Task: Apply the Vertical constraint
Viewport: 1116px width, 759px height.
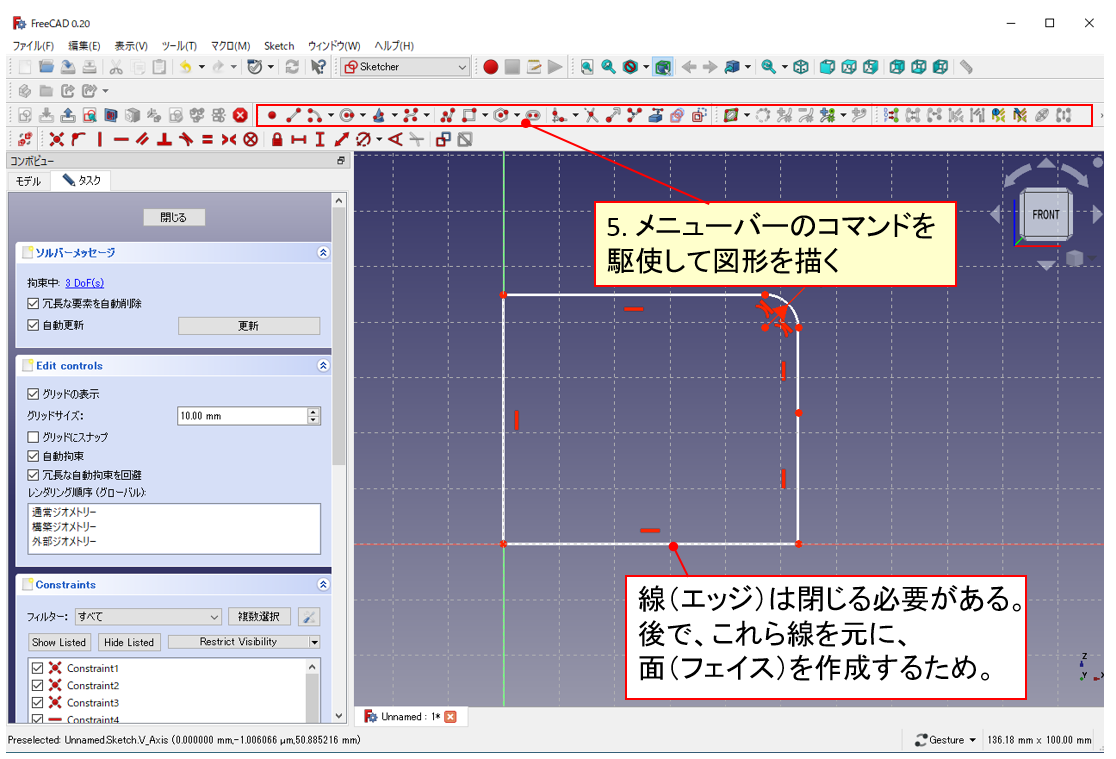Action: pos(100,140)
